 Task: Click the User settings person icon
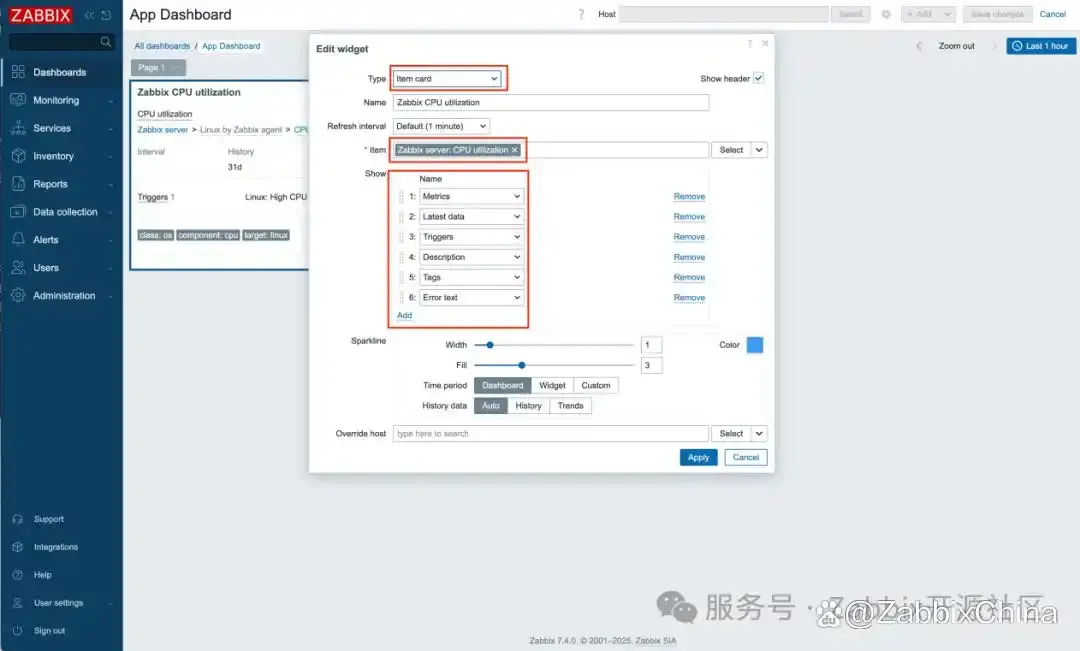point(18,603)
